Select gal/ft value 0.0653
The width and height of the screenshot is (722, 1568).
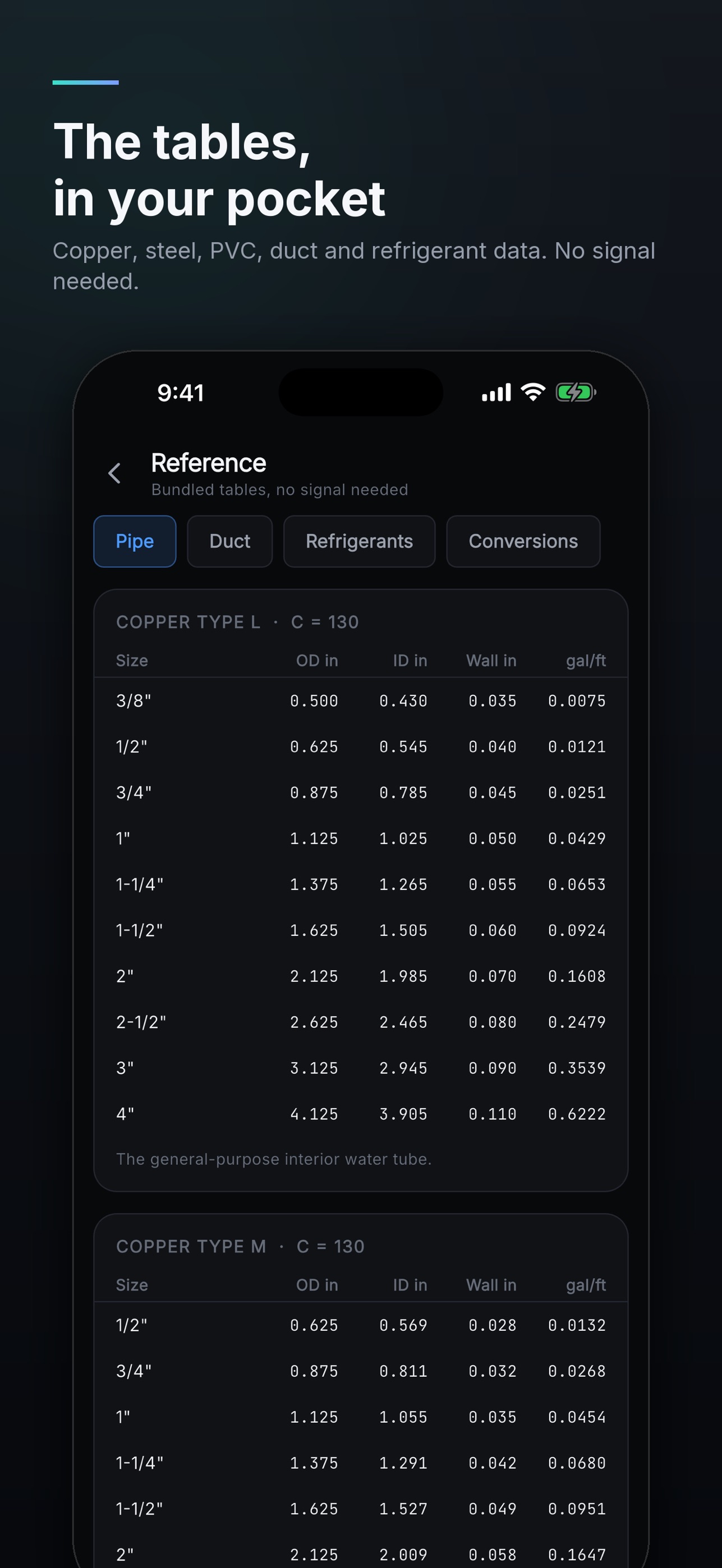tap(577, 884)
